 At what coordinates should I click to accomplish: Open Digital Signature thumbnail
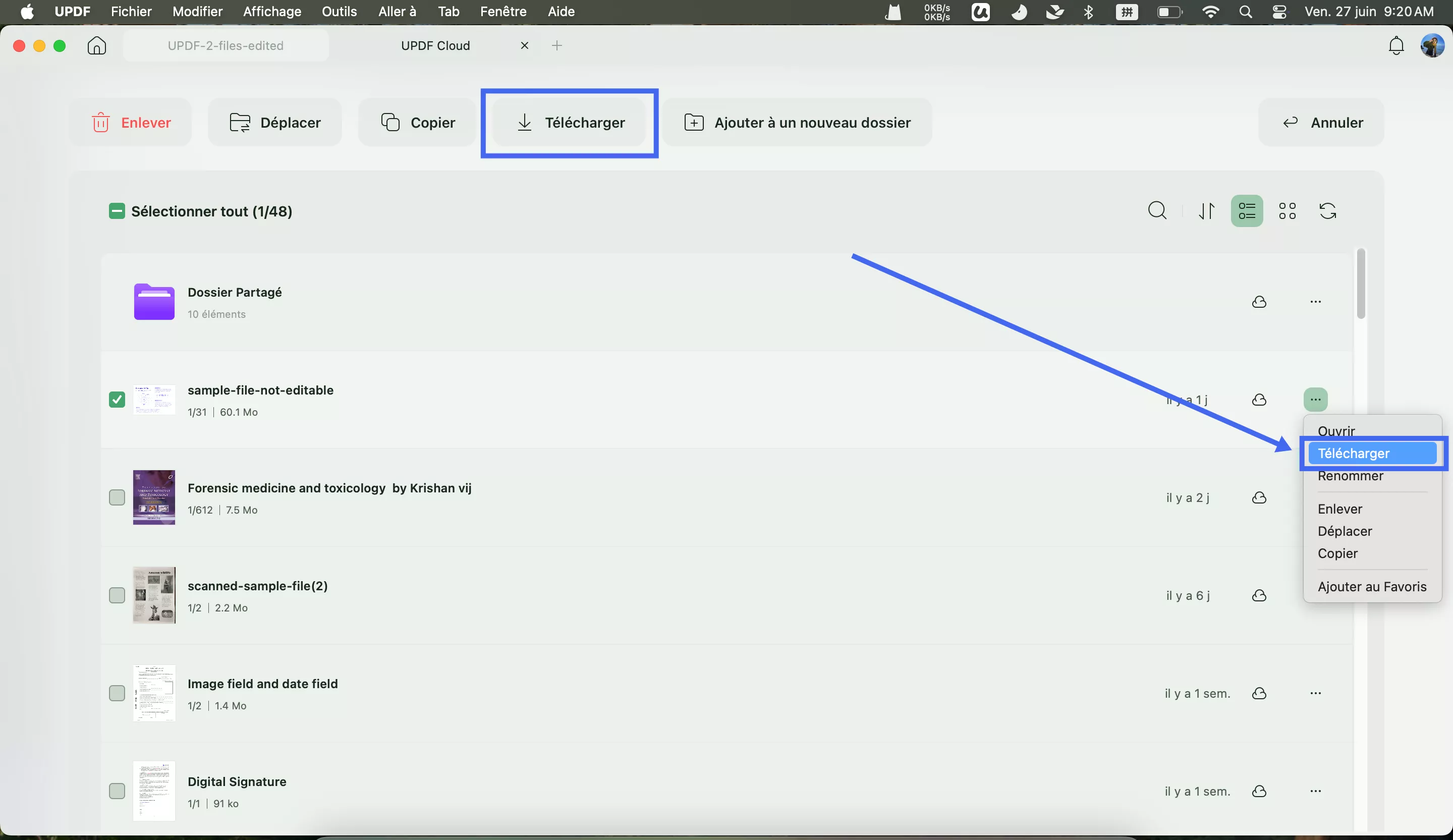tap(154, 791)
